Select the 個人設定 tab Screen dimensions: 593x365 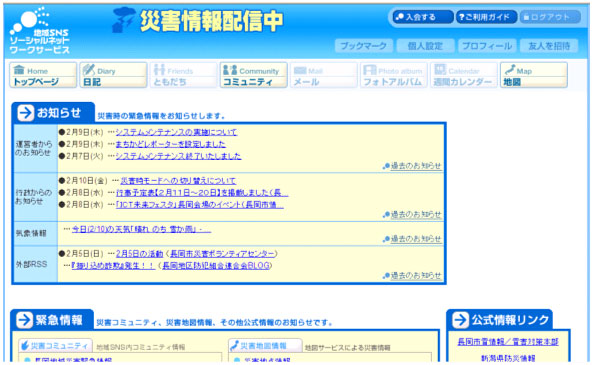[x=425, y=46]
